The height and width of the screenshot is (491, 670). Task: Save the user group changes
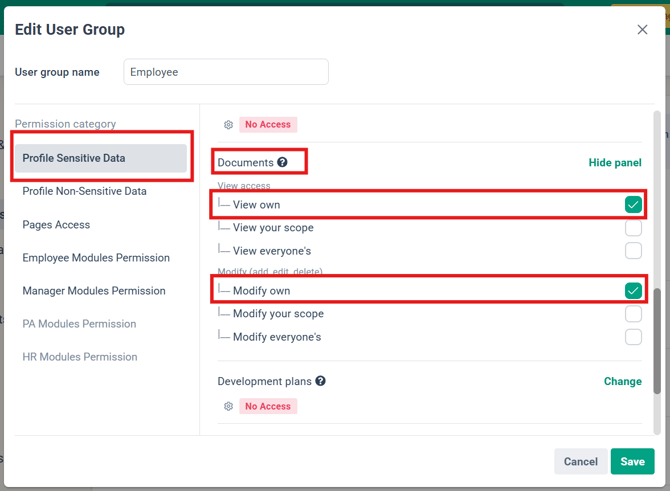632,461
